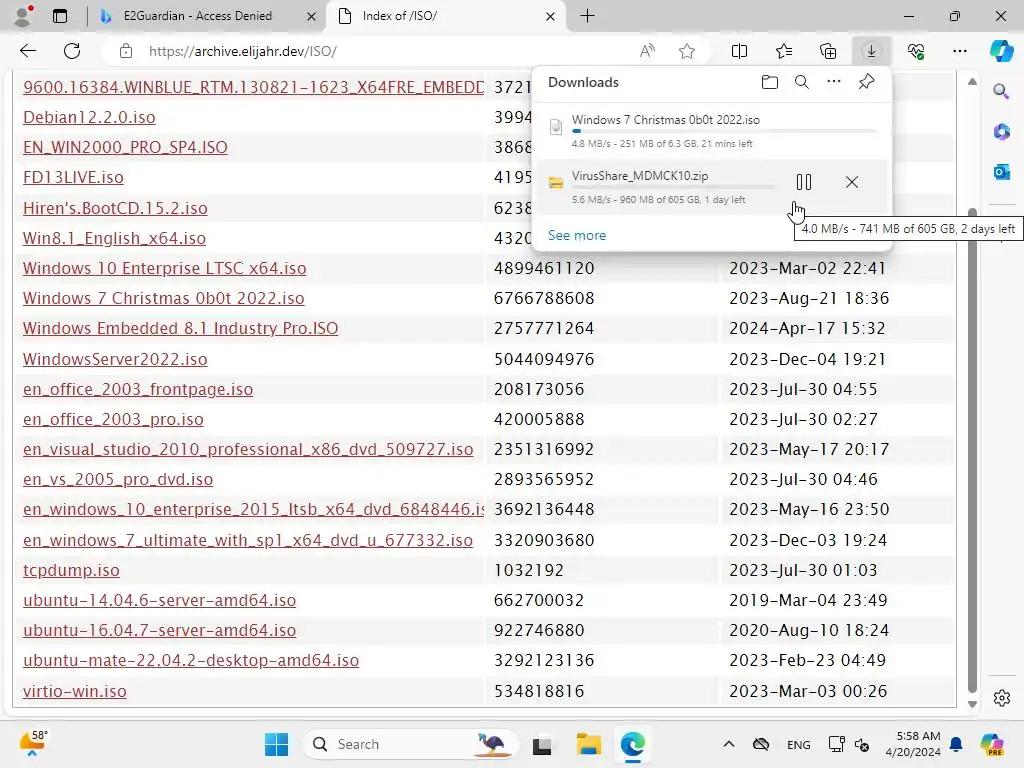1024x768 pixels.
Task: Open the sidebar settings gear
Action: click(x=1001, y=697)
